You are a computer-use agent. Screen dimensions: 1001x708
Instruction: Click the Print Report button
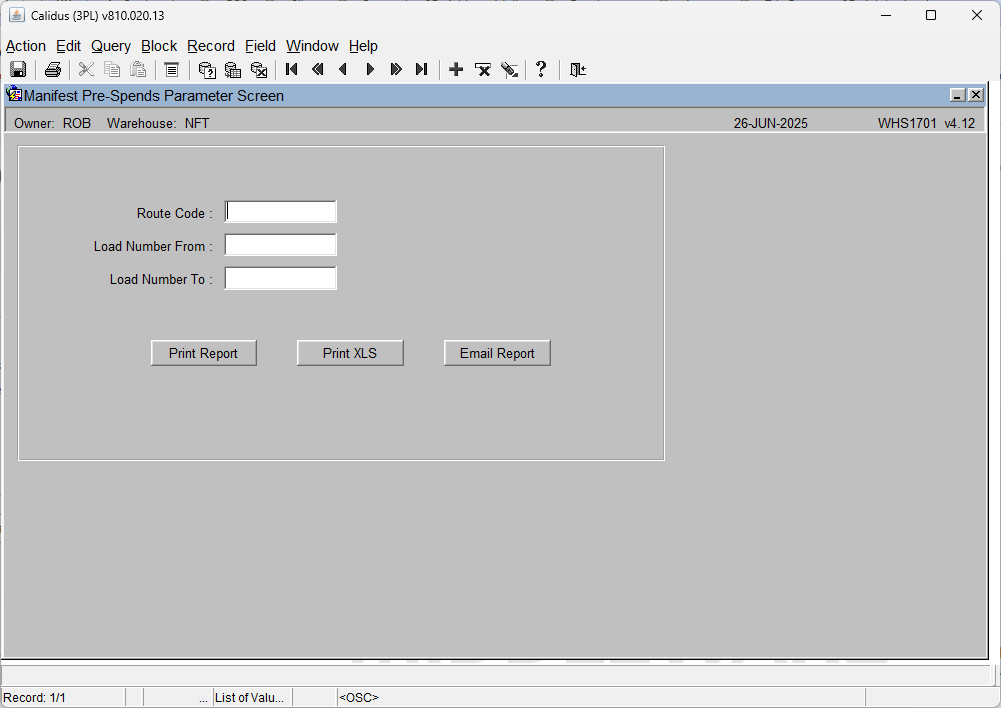(x=204, y=353)
